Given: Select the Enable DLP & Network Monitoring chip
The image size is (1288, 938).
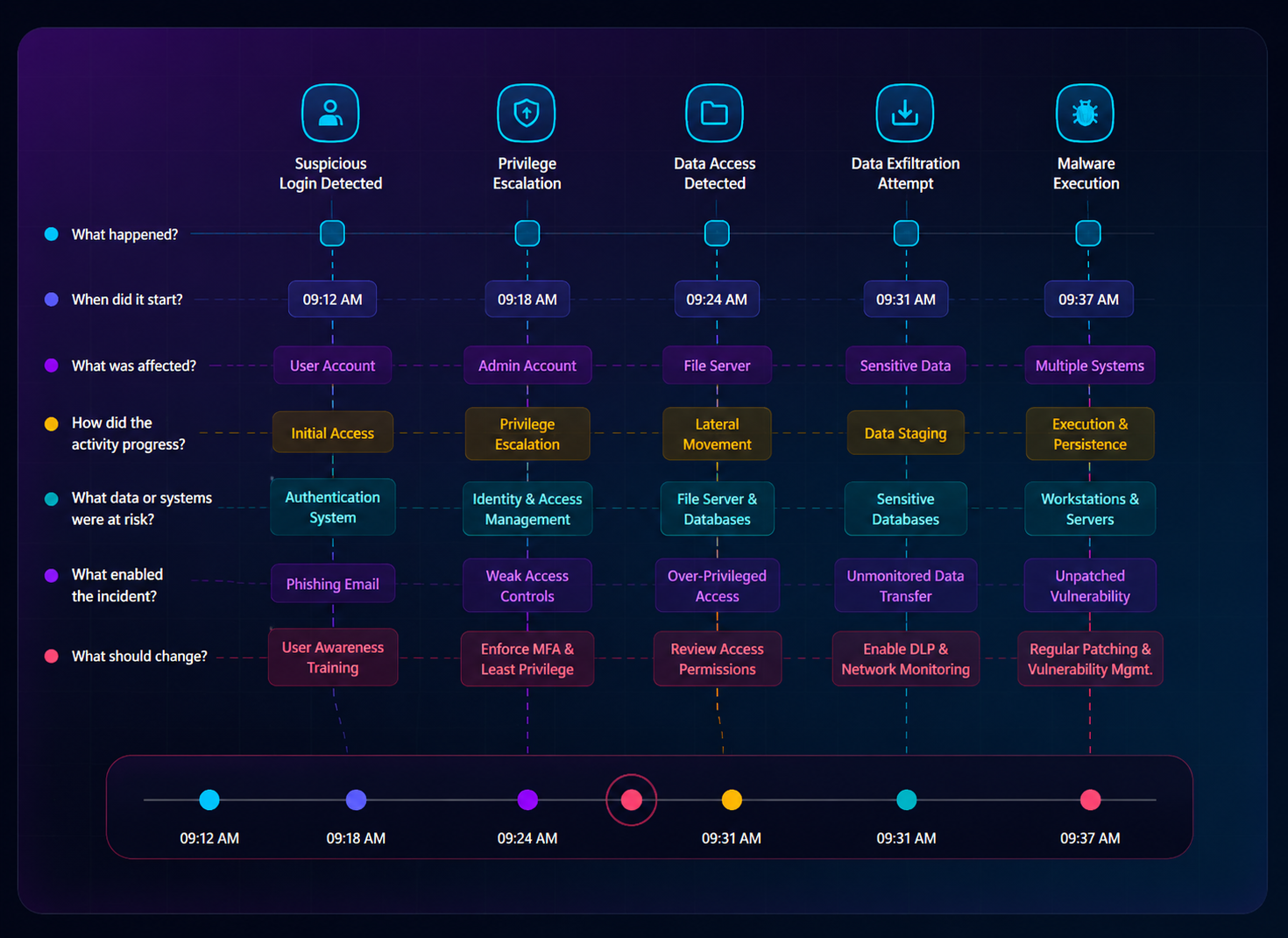Looking at the screenshot, I should (x=906, y=659).
